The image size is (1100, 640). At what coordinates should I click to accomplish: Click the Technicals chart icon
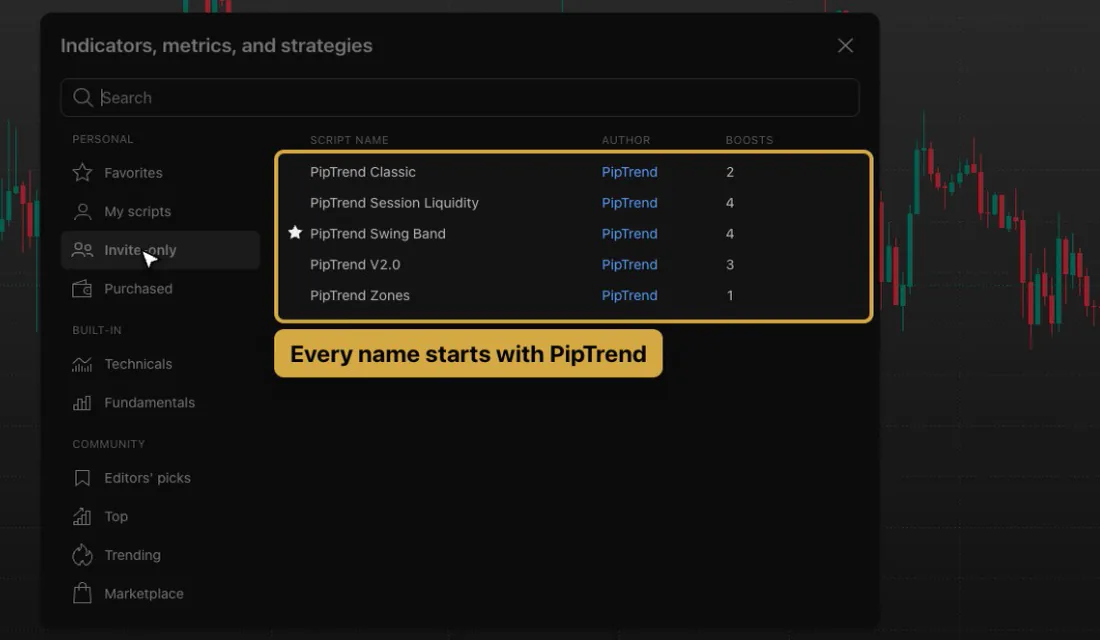coord(82,364)
